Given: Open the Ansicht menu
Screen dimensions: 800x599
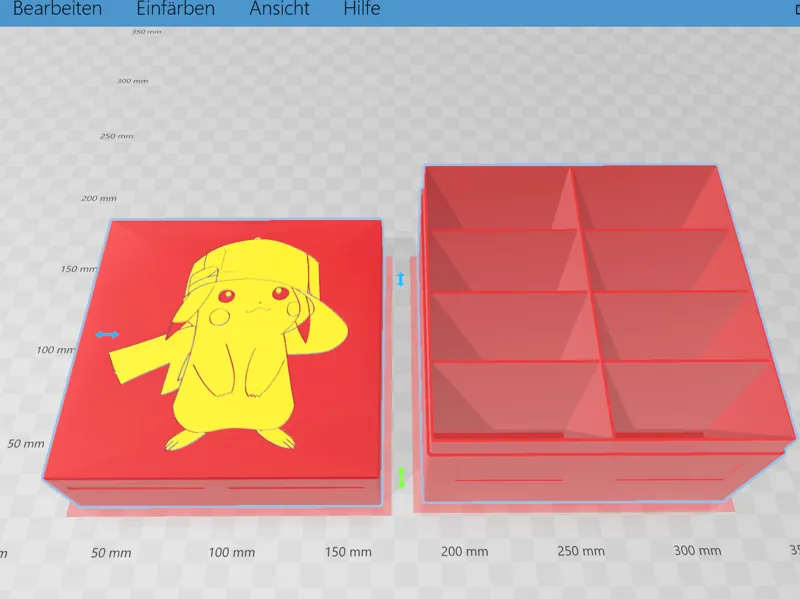Looking at the screenshot, I should click(279, 8).
